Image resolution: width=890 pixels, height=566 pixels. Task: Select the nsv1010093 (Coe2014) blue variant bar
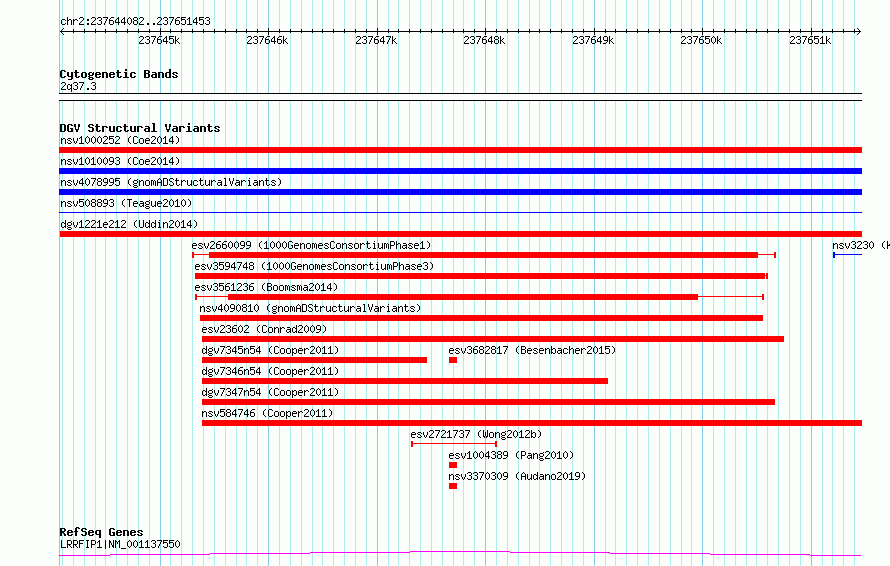pyautogui.click(x=460, y=171)
